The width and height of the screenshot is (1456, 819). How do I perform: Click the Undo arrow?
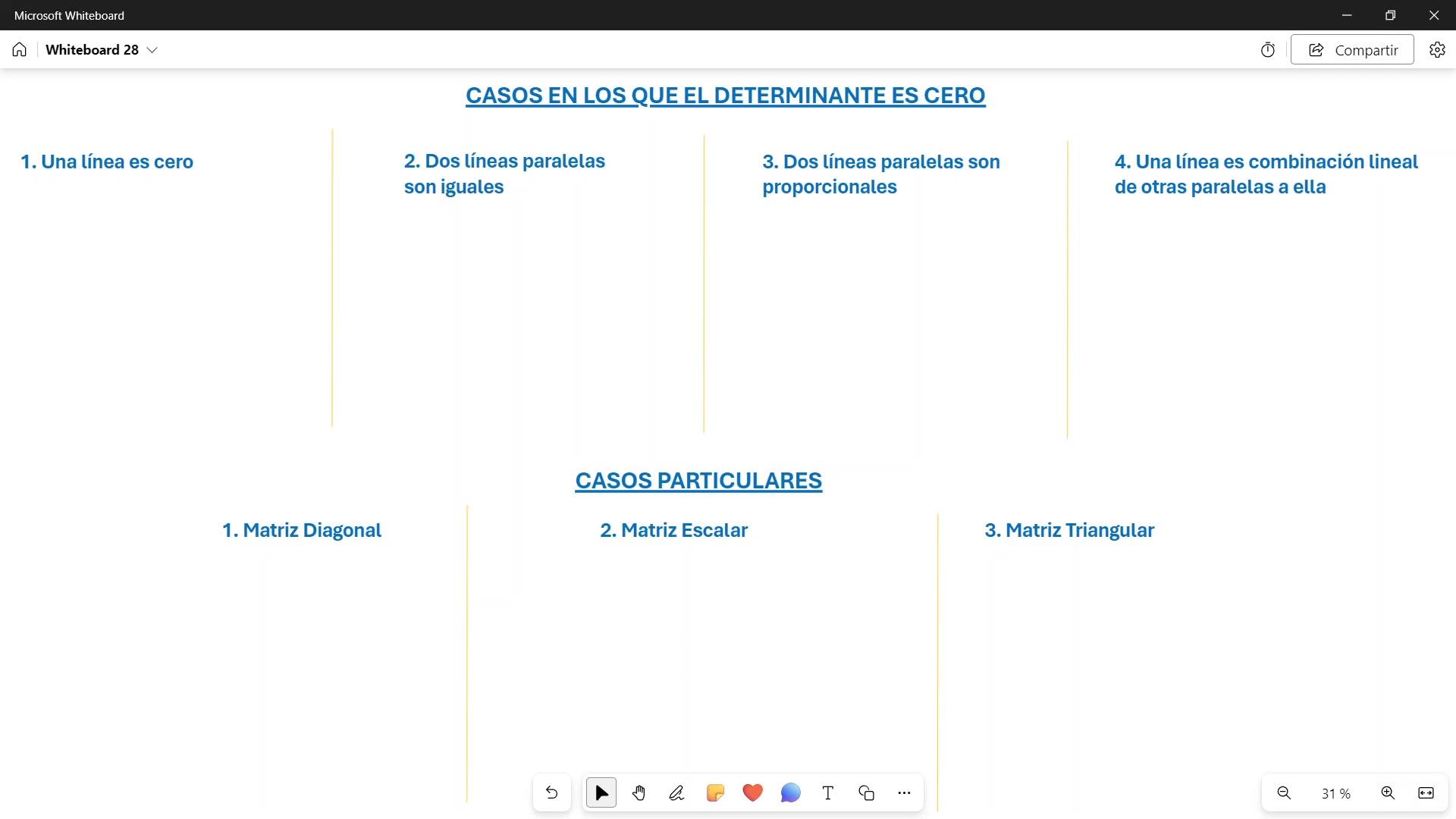pos(552,793)
